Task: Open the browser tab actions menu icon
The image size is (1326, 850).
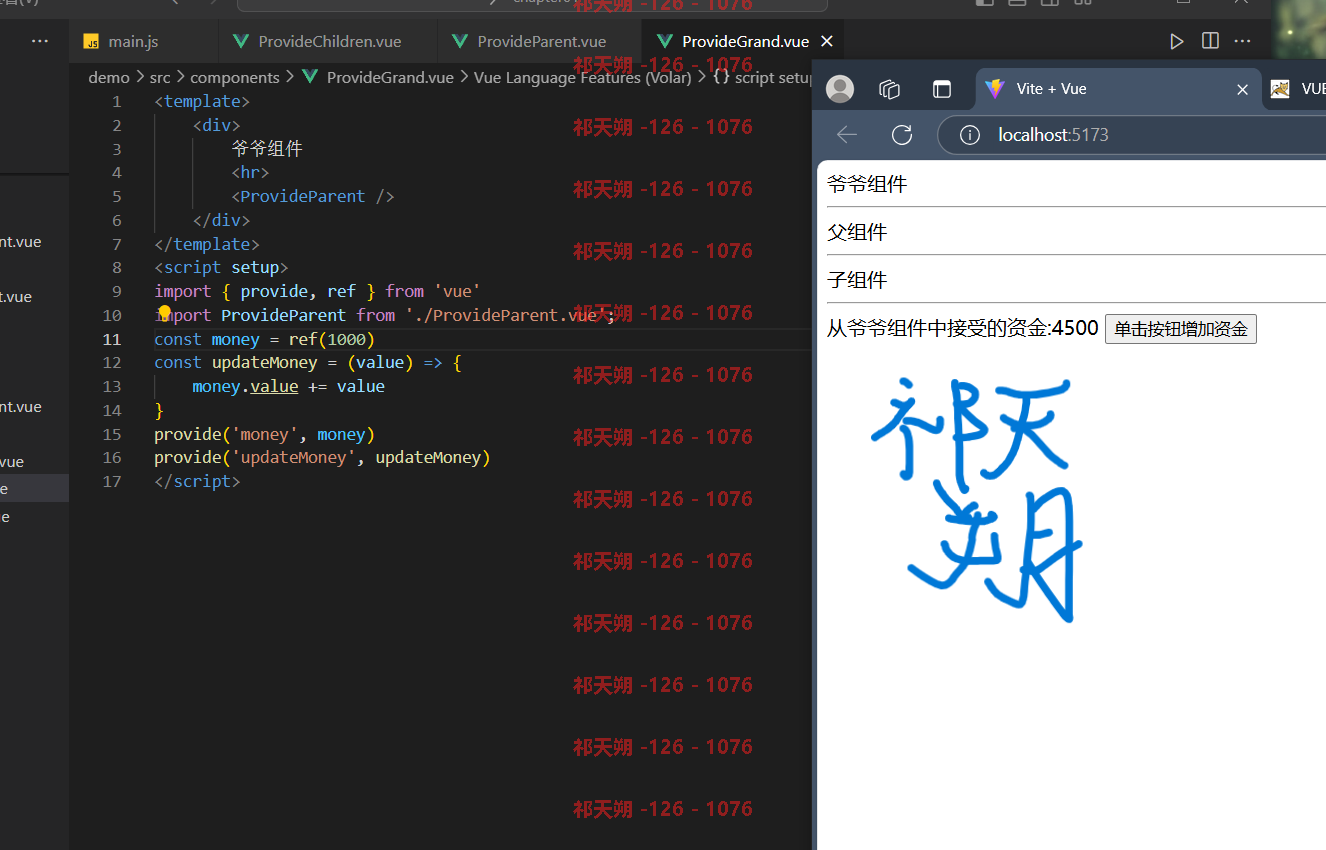Action: 942,89
